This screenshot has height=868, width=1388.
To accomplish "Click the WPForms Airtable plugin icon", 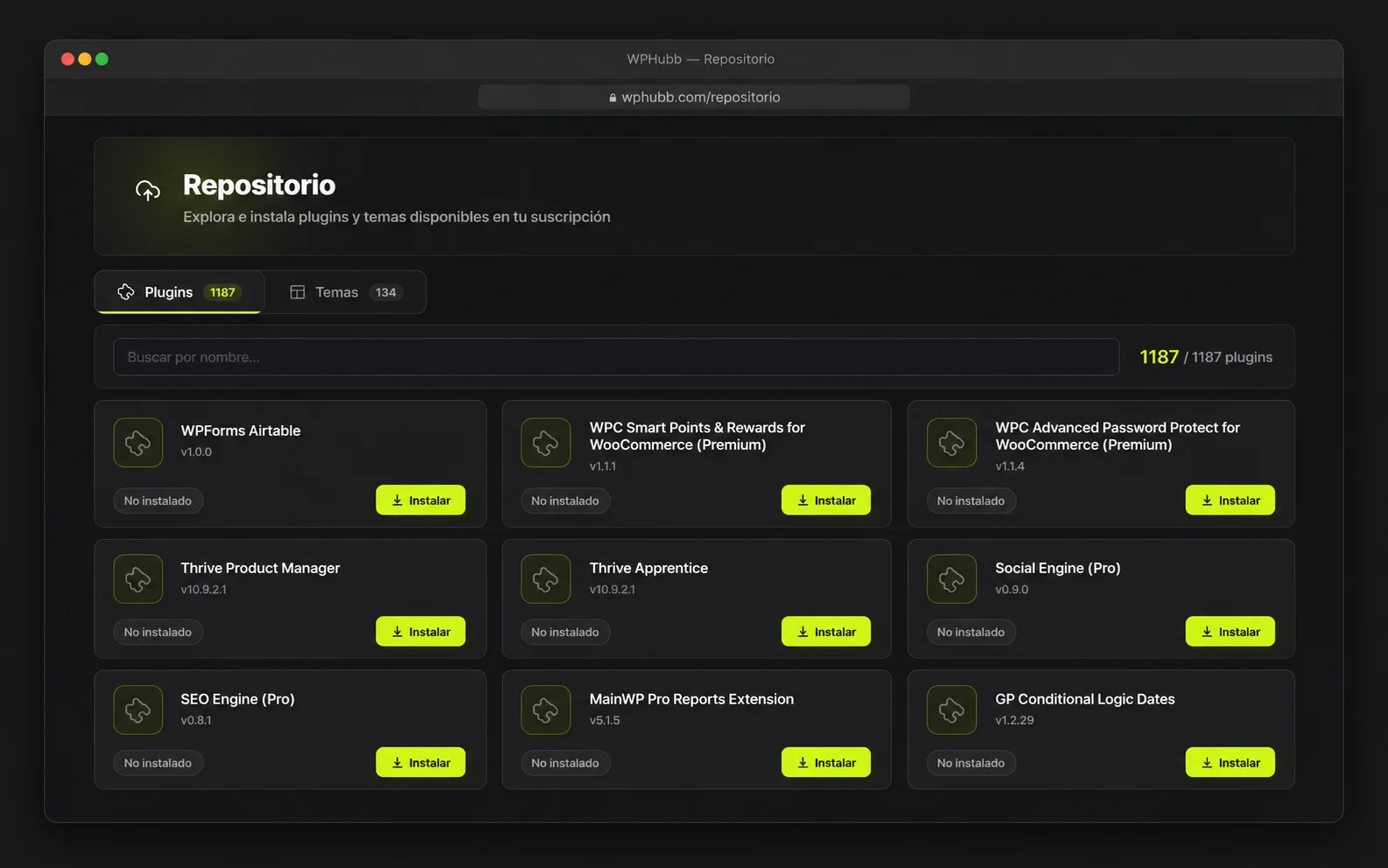I will (138, 443).
